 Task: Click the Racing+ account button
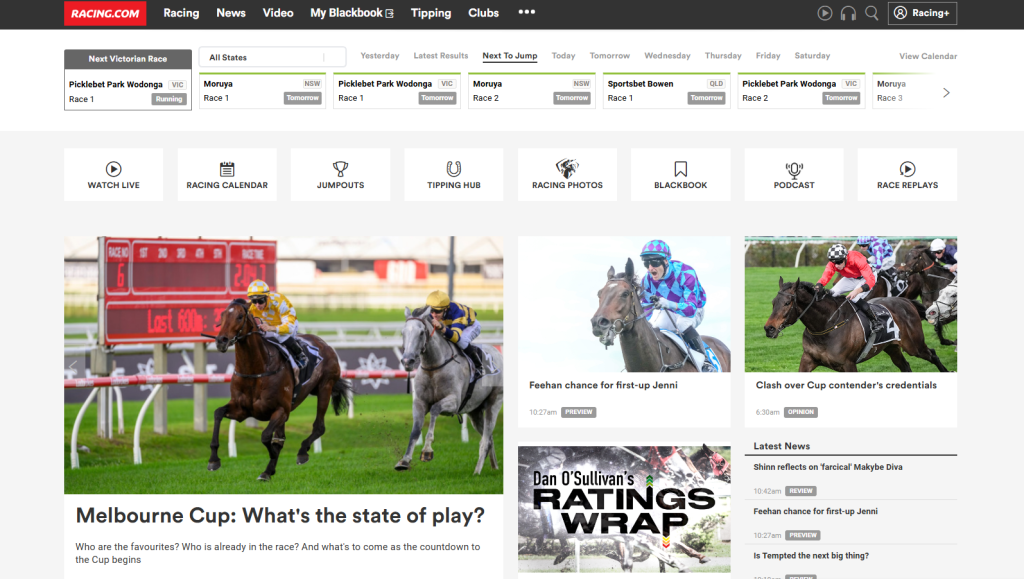922,13
